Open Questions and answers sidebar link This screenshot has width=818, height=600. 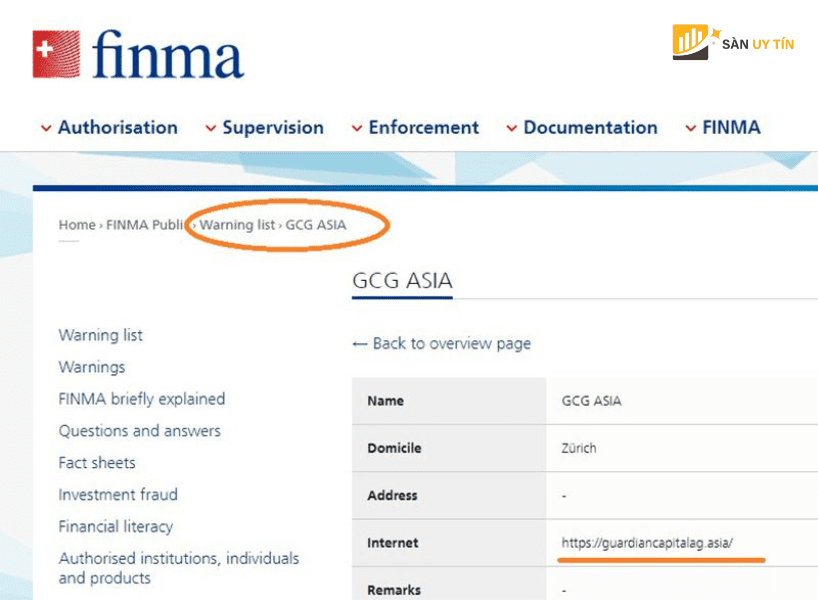139,431
